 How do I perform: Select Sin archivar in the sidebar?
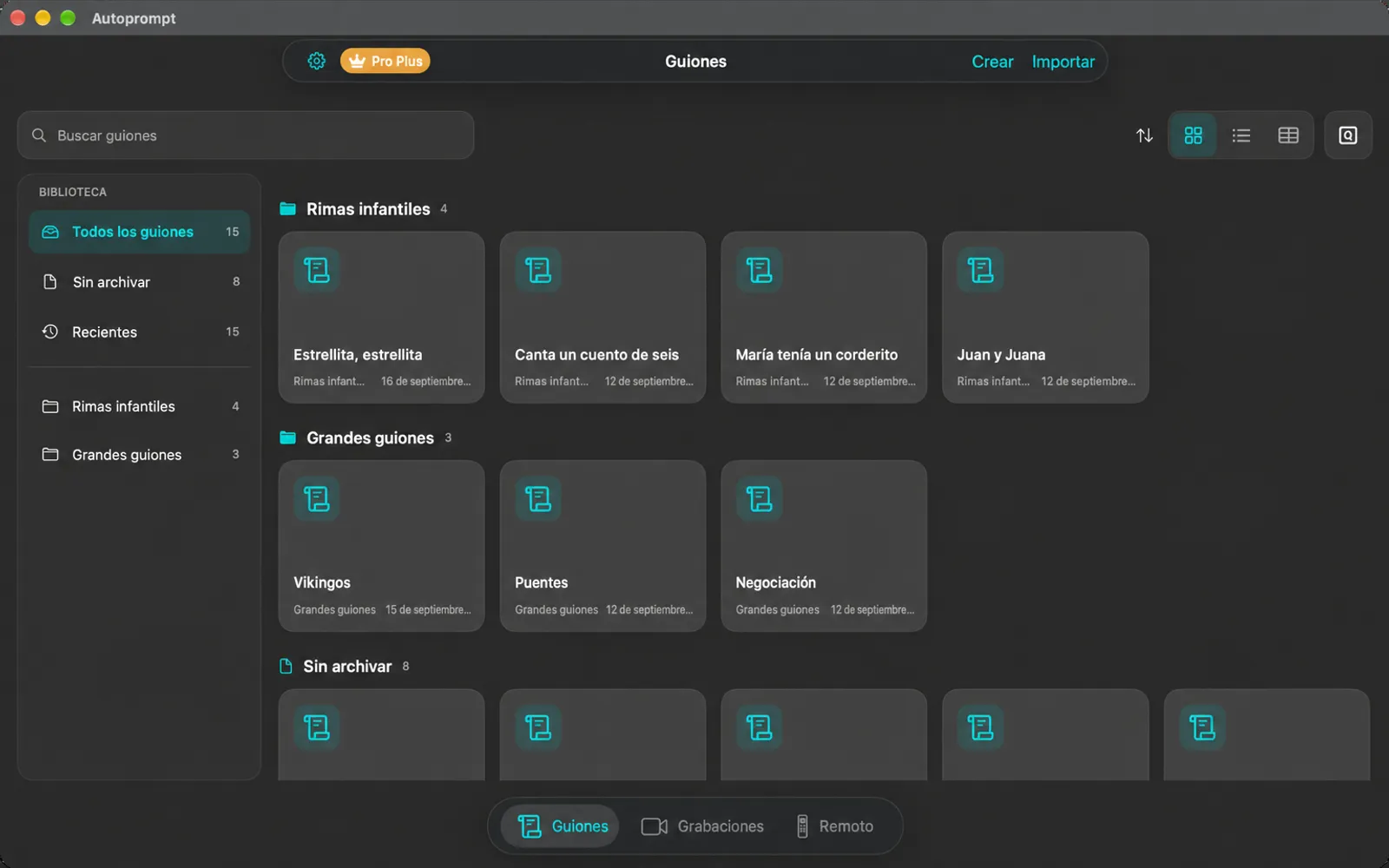140,282
